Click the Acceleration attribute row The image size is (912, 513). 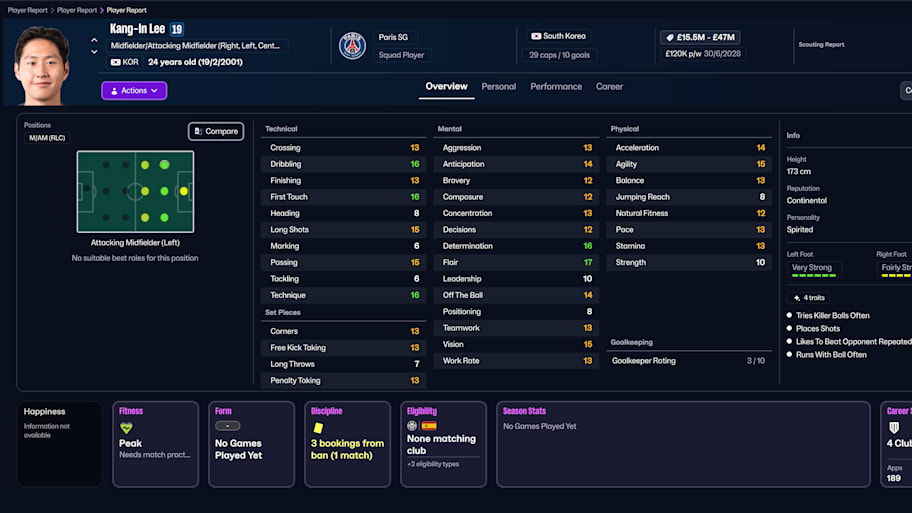coord(689,148)
